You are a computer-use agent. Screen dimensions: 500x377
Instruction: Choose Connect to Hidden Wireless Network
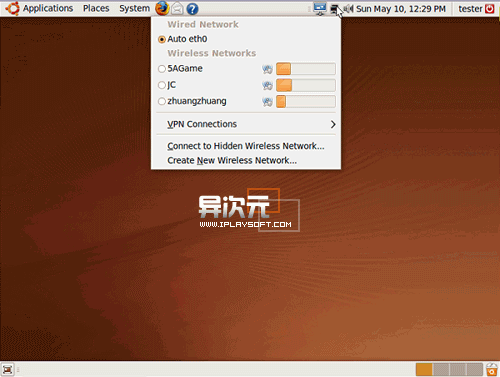246,146
